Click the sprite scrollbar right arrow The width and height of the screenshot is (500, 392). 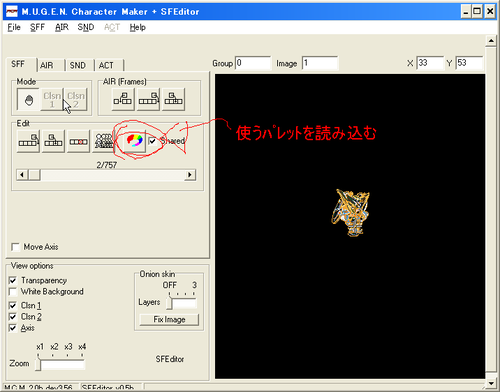coord(190,175)
